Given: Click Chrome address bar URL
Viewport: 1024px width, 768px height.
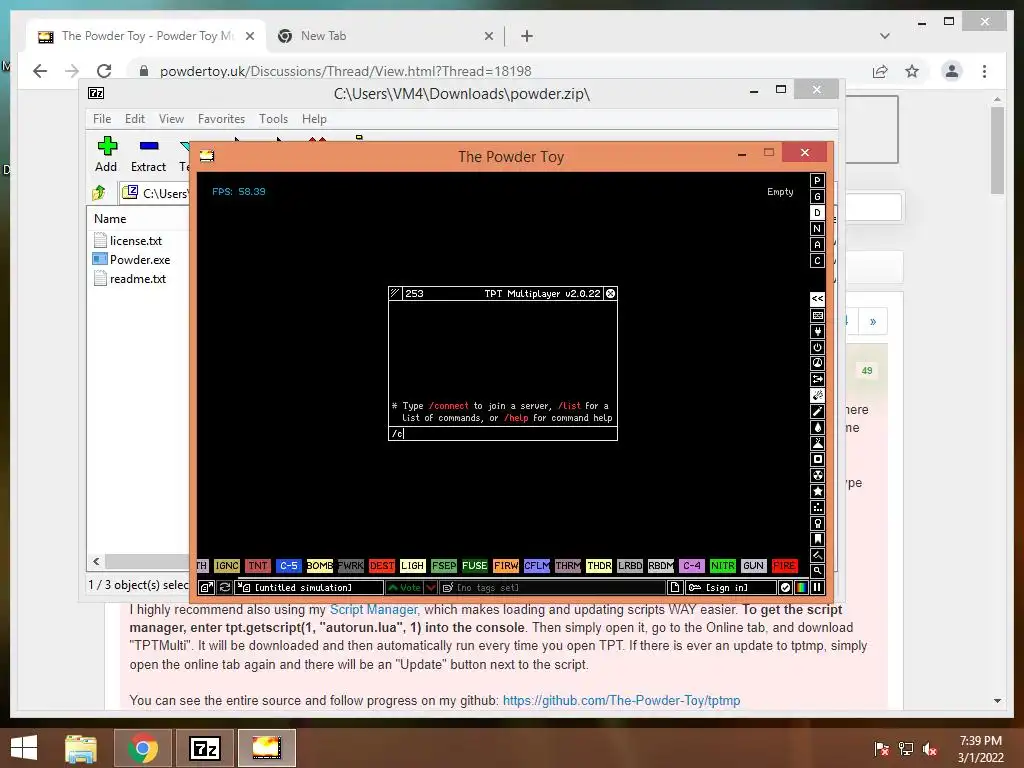Looking at the screenshot, I should pos(345,71).
